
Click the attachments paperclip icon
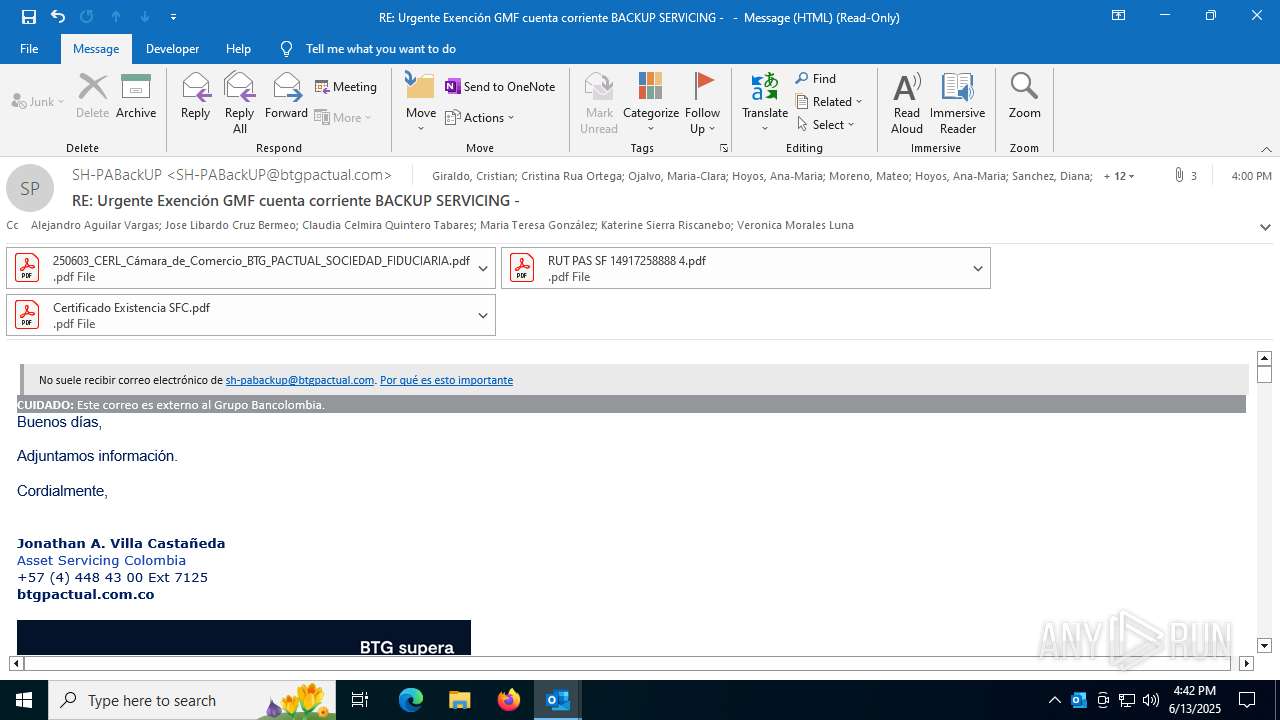(1180, 175)
